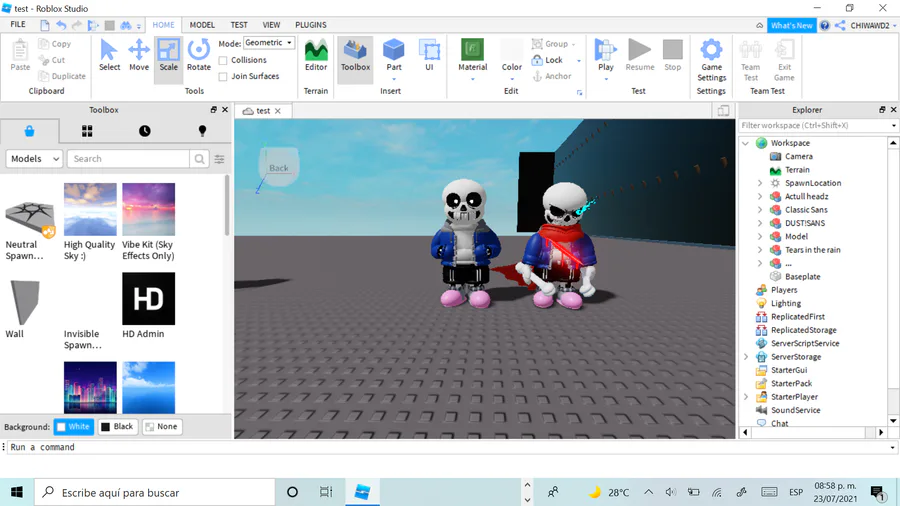Collapse the Workspace tree node
This screenshot has width=900, height=506.
[x=746, y=143]
